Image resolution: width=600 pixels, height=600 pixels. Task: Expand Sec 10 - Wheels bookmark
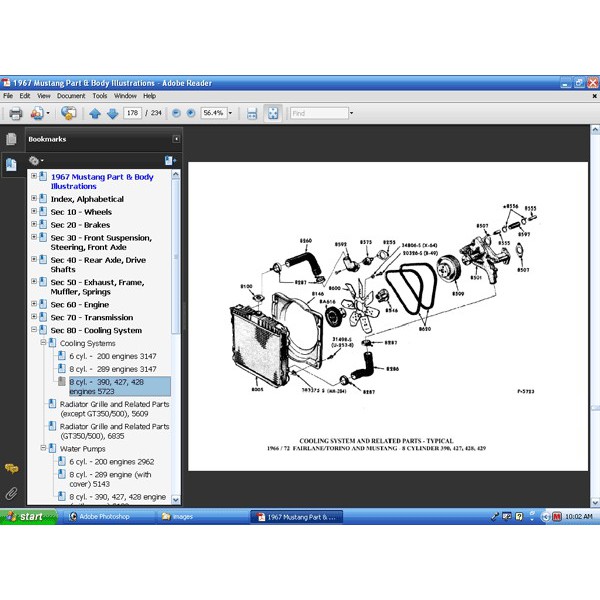(x=34, y=211)
